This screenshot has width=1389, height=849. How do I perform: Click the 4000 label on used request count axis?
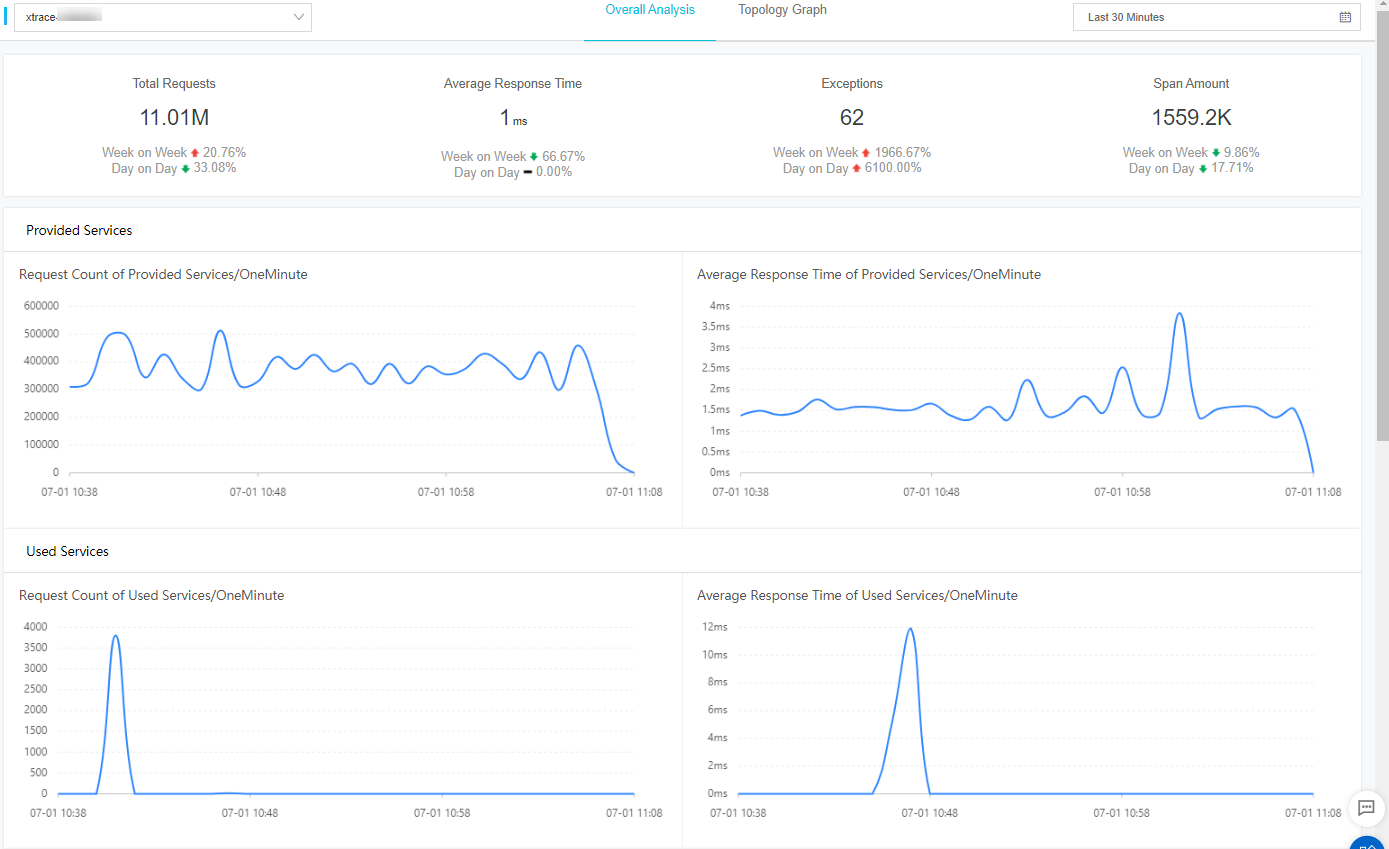click(34, 627)
